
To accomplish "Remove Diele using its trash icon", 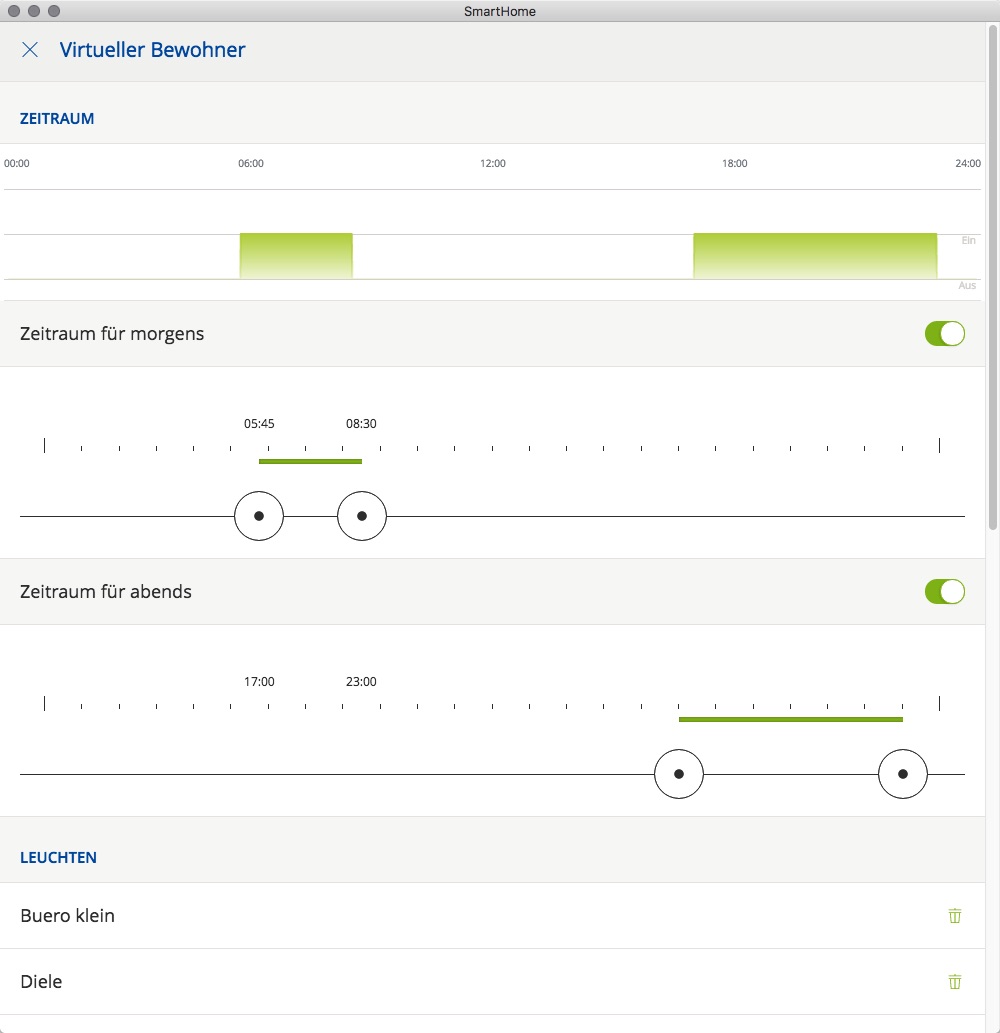I will click(954, 981).
